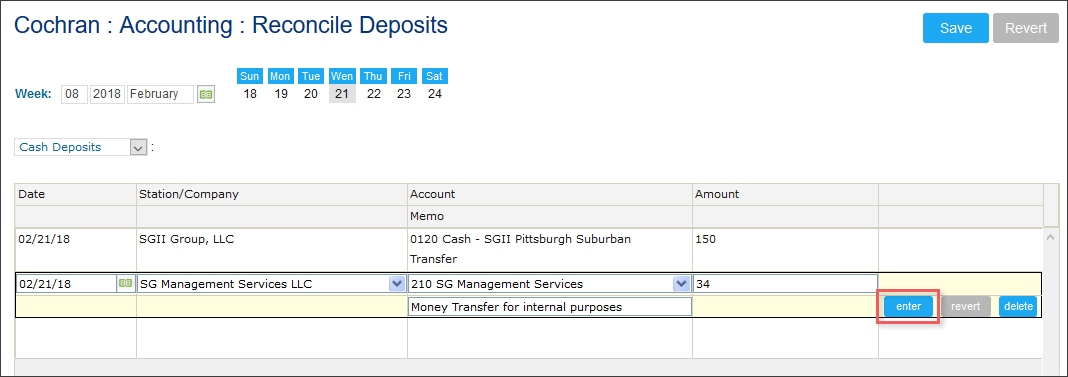The width and height of the screenshot is (1068, 377).
Task: Click the year field showing 2018
Action: click(107, 94)
